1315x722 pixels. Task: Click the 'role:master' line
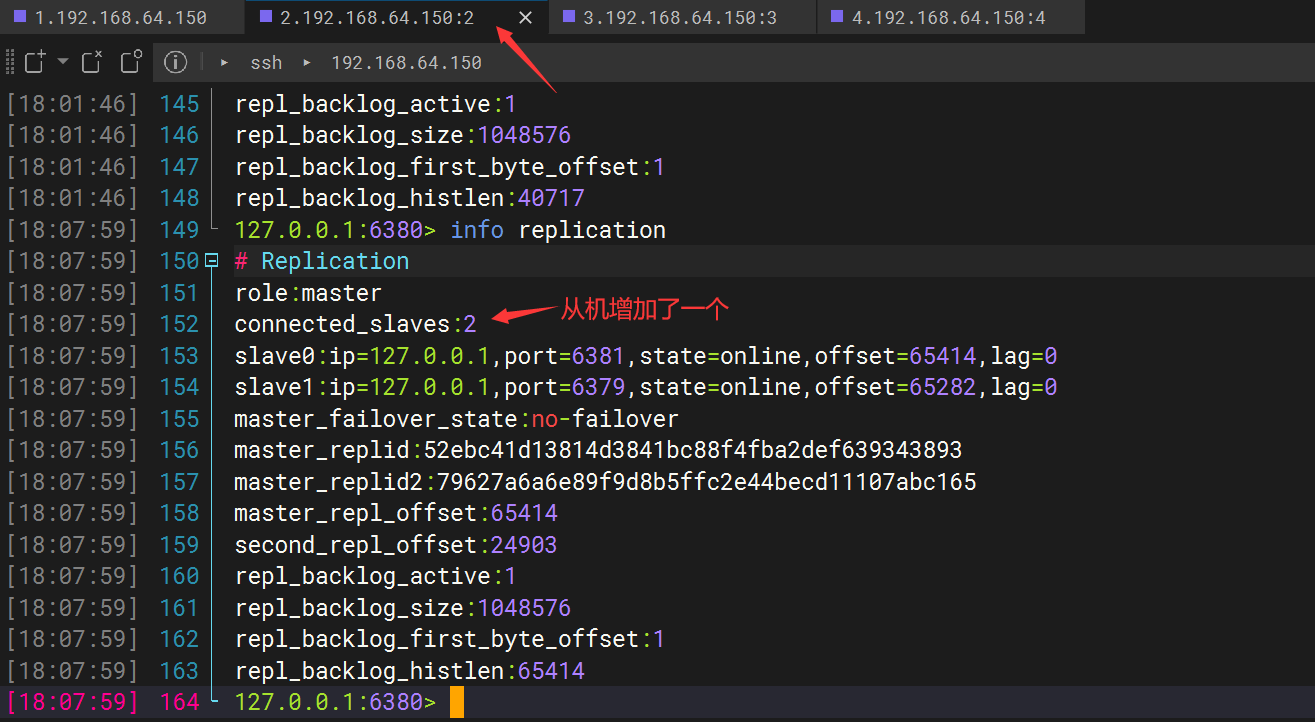[308, 293]
